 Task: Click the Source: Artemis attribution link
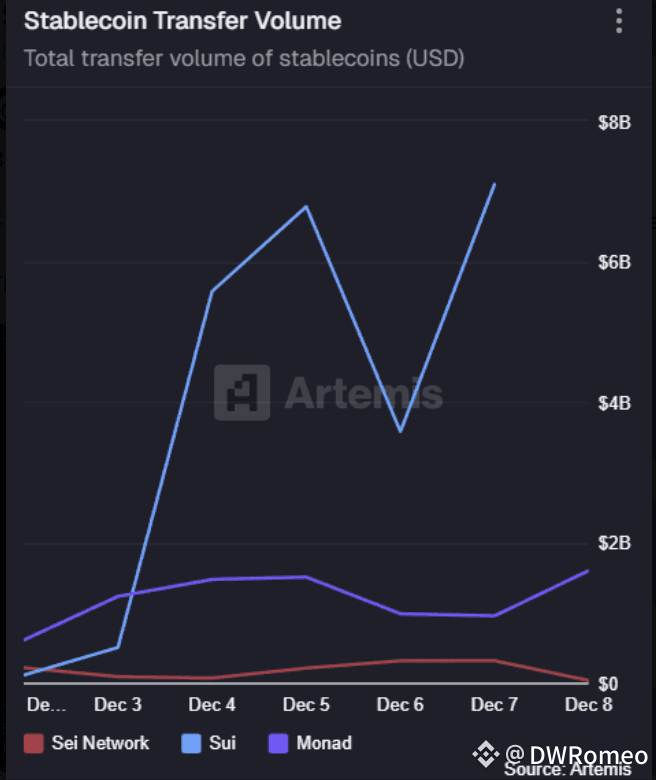567,769
